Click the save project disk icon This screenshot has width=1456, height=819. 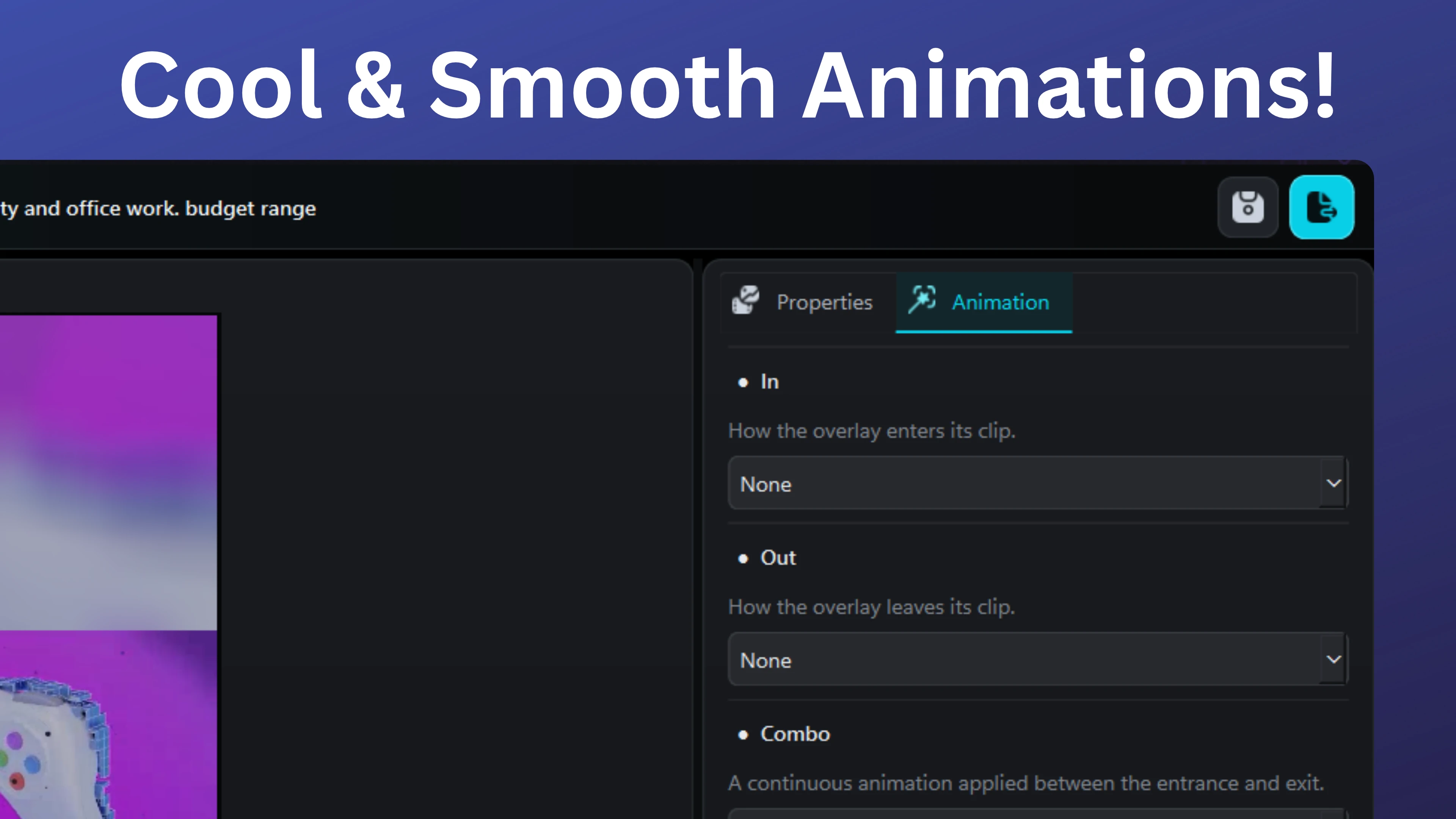click(1247, 207)
